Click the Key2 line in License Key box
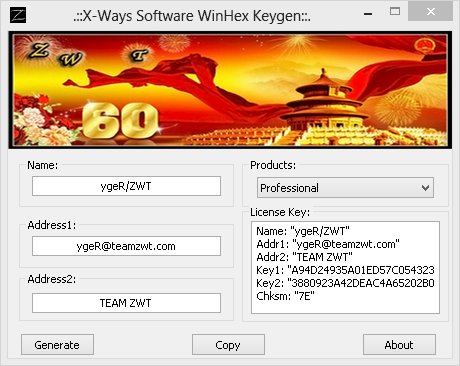The image size is (460, 366). click(x=345, y=283)
